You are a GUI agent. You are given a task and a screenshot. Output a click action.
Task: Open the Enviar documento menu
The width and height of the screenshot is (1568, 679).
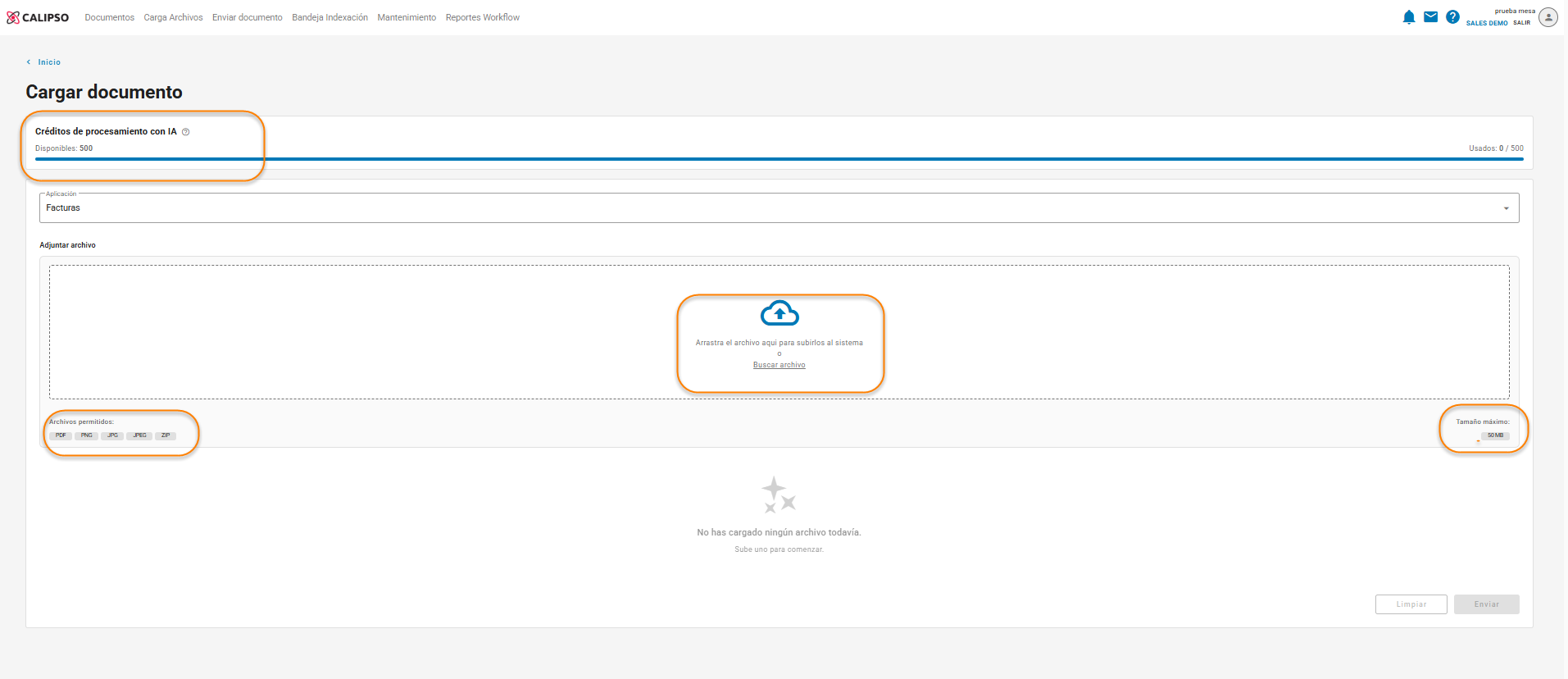pyautogui.click(x=248, y=17)
